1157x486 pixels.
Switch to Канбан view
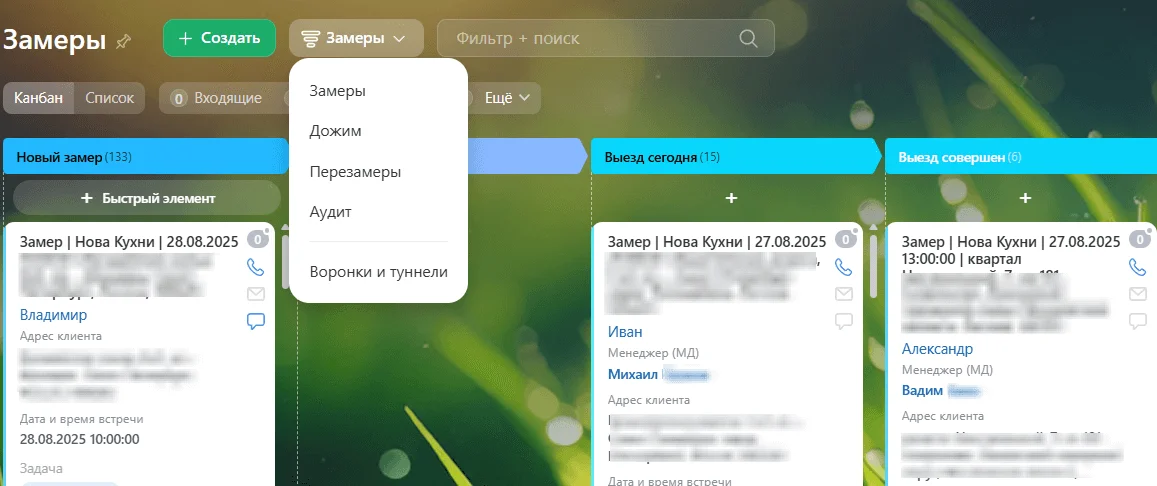[x=39, y=98]
